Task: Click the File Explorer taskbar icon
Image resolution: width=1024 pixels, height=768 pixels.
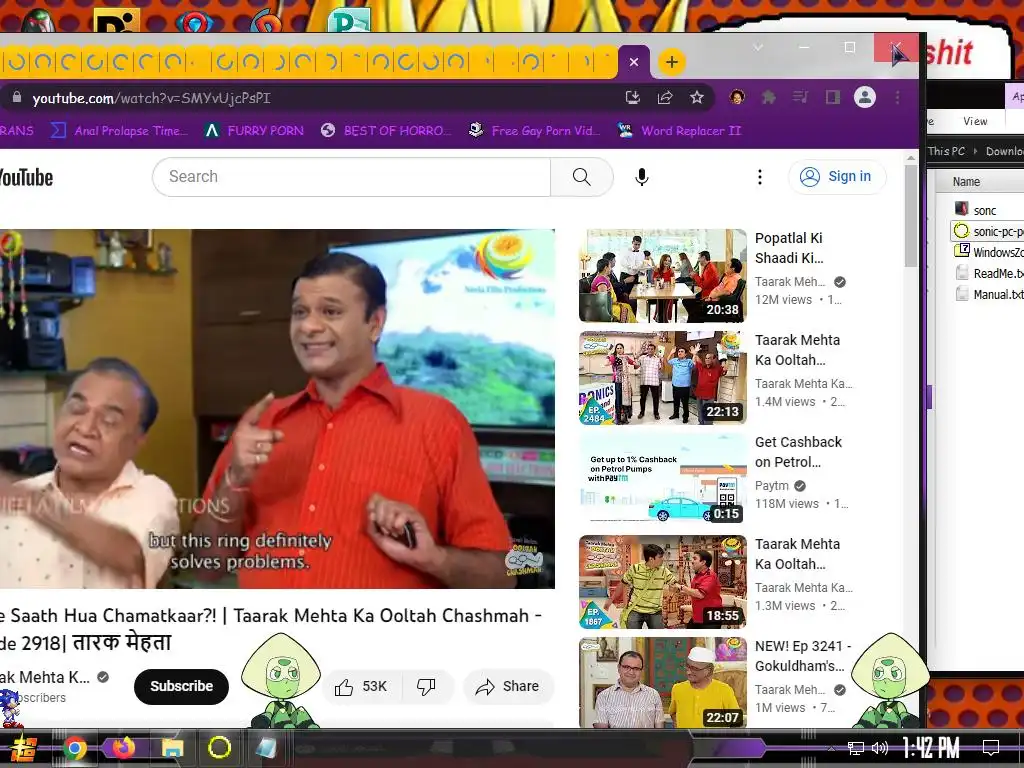Action: (172, 748)
